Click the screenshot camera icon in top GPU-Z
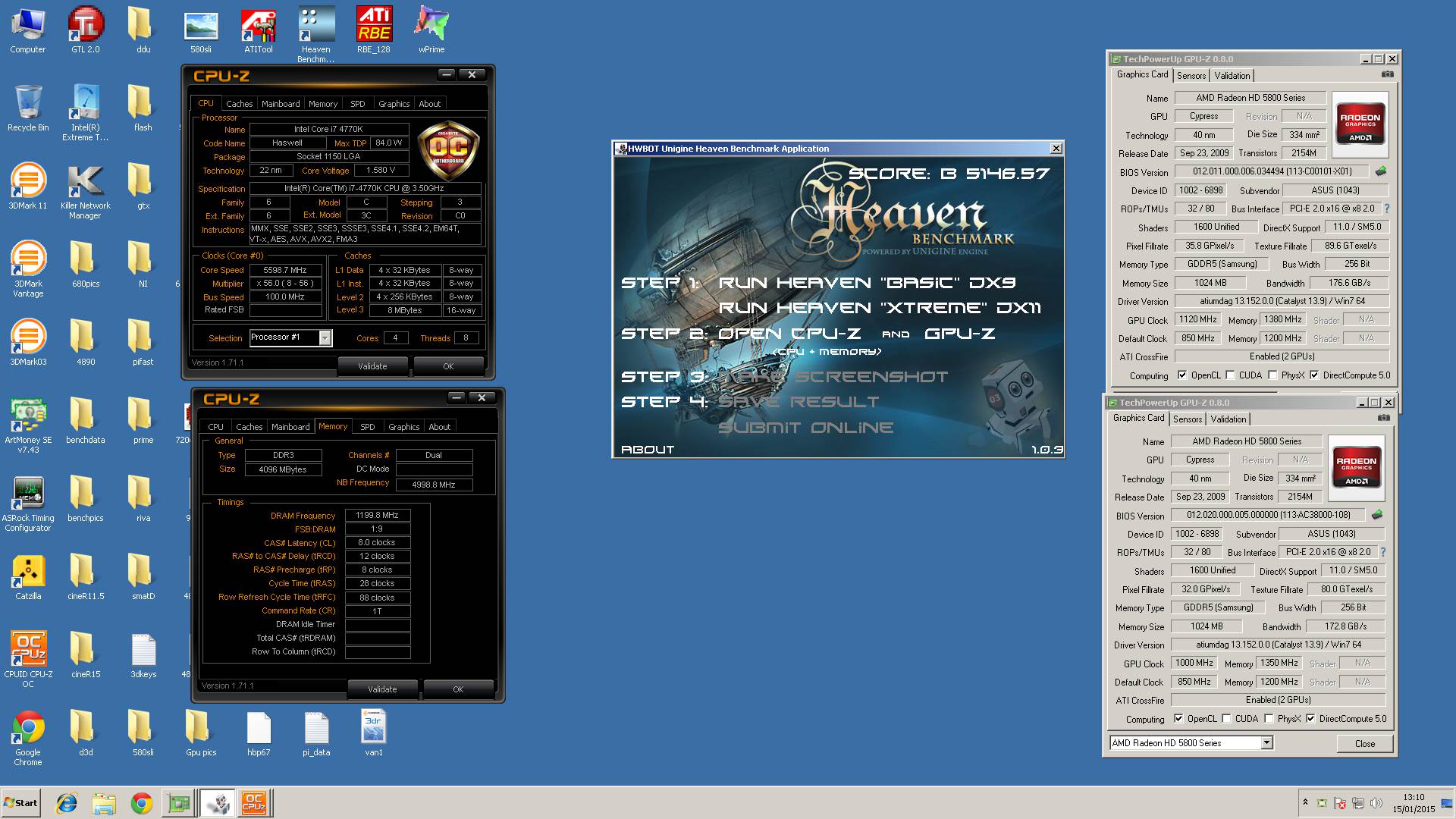This screenshot has height=819, width=1456. pyautogui.click(x=1388, y=74)
